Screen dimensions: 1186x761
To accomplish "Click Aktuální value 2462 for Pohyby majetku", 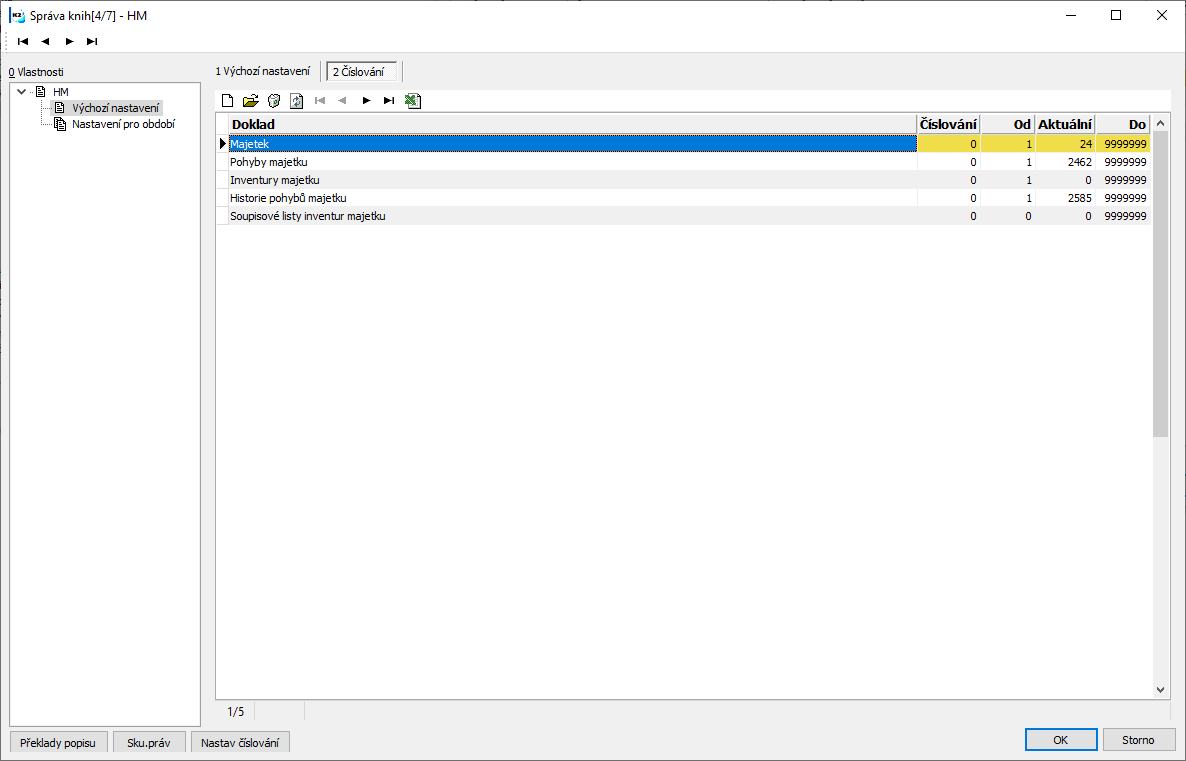I will (x=1065, y=162).
